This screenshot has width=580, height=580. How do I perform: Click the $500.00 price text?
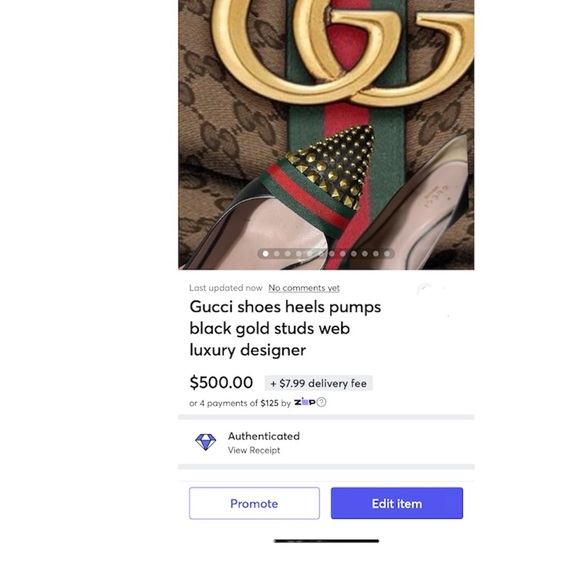click(221, 382)
